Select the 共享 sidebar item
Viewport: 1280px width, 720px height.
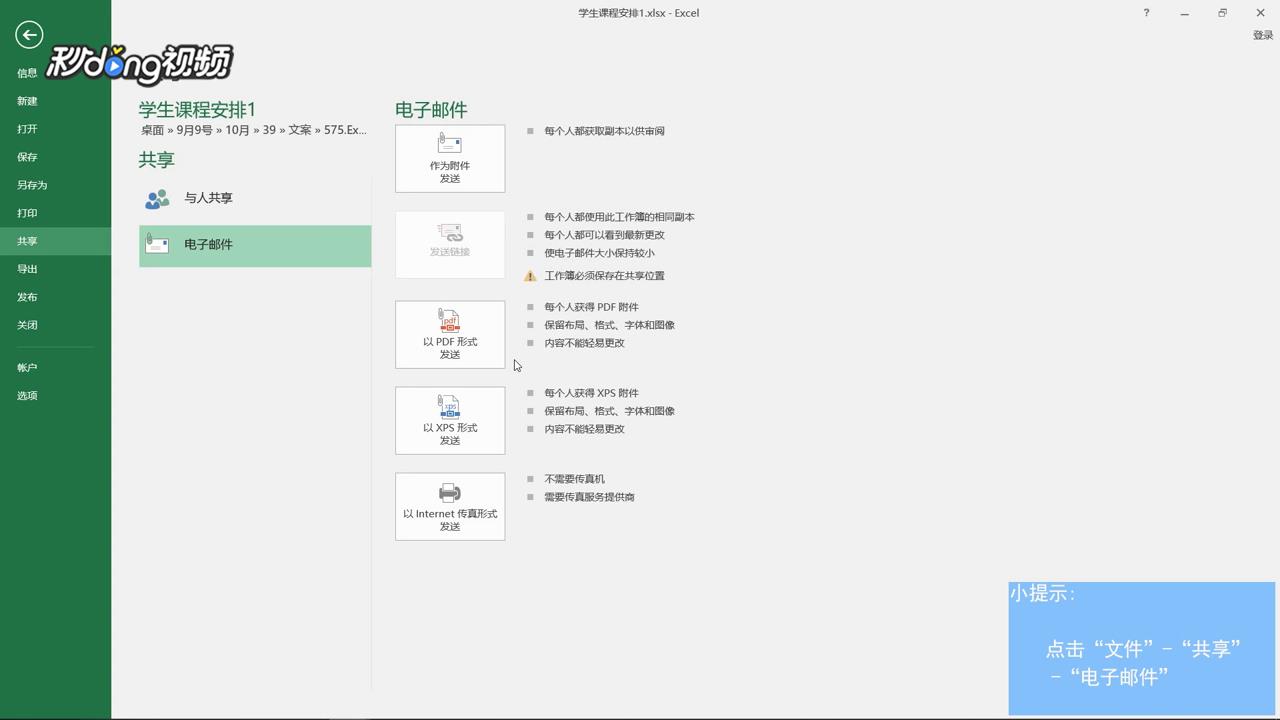pyautogui.click(x=55, y=241)
